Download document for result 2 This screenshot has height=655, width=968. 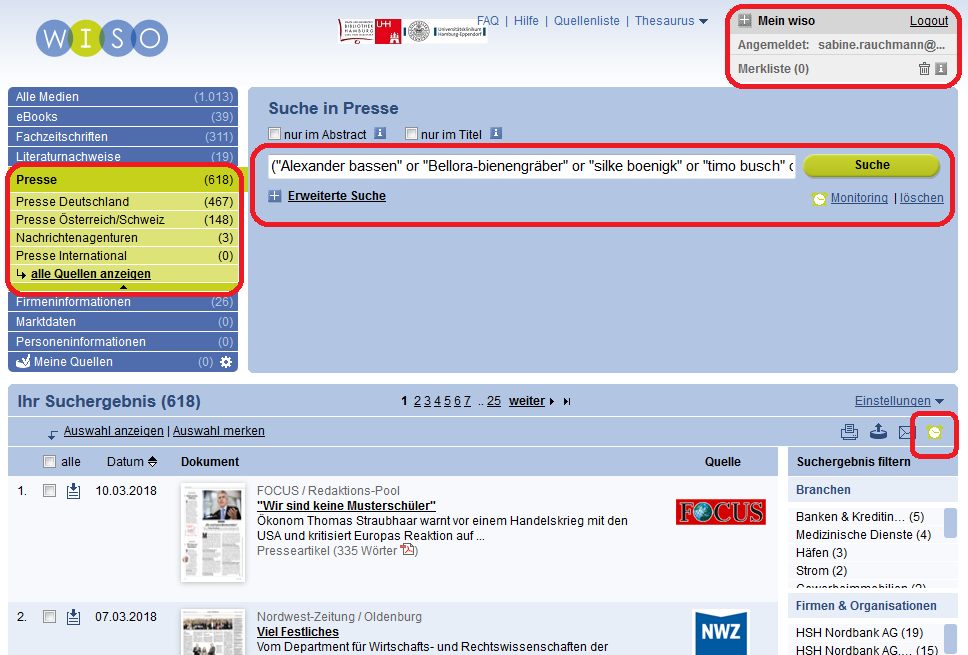tap(73, 617)
